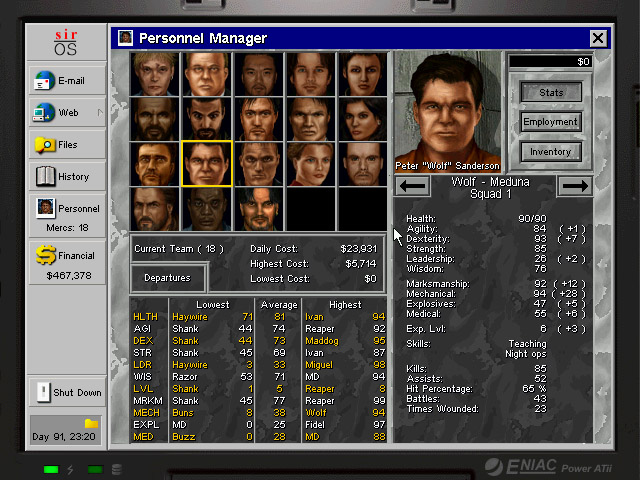Select the first portrait in third row
The width and height of the screenshot is (640, 480).
click(155, 164)
